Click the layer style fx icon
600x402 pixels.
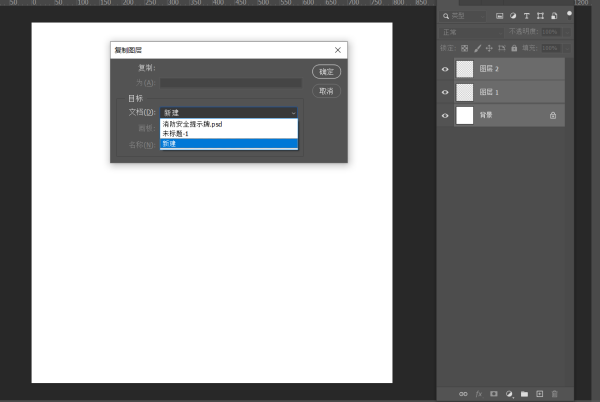(x=479, y=393)
